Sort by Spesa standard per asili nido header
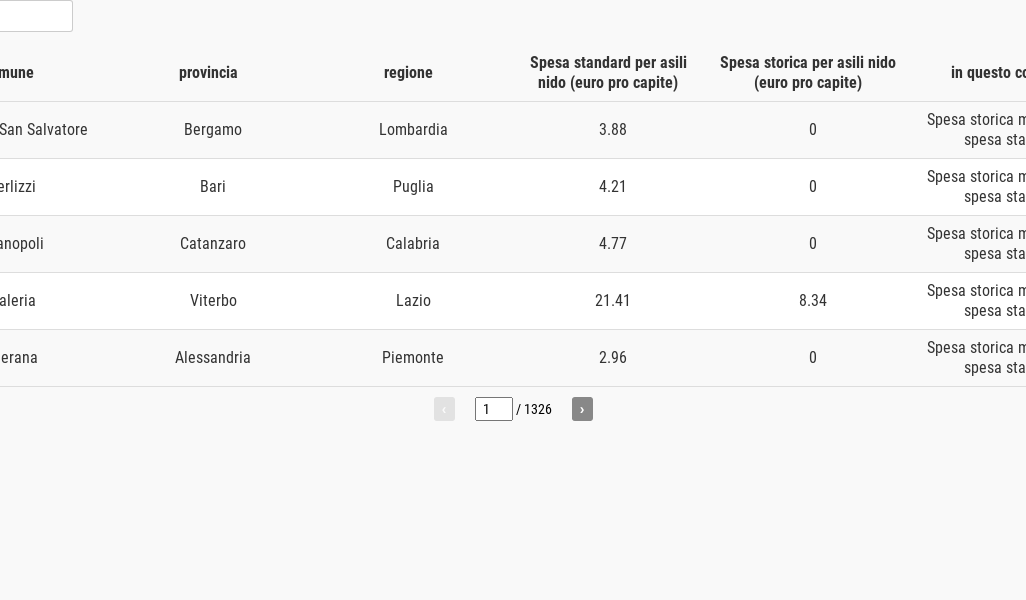This screenshot has width=1026, height=600. [608, 73]
